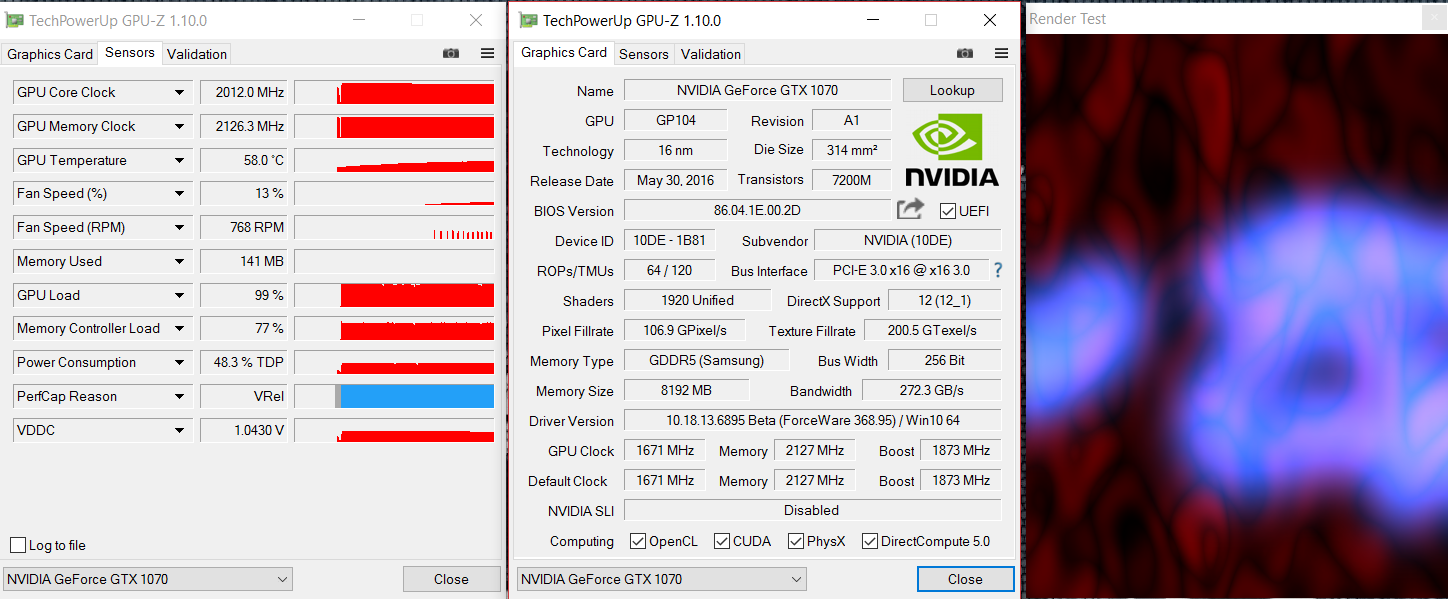Switch to Graphics Card tab in Sensors window
The image size is (1448, 599).
coord(50,54)
